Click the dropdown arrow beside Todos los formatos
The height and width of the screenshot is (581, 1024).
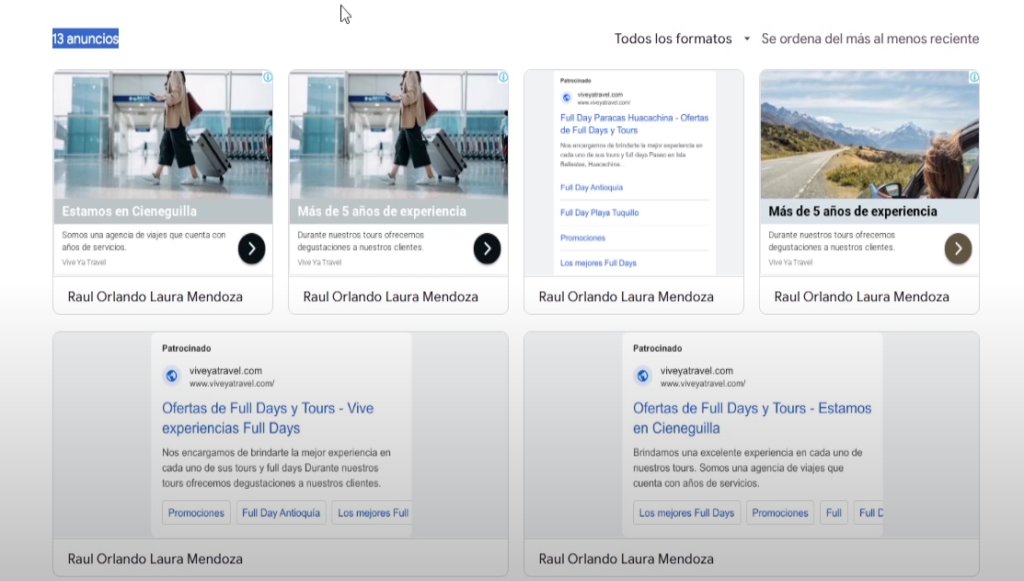(746, 39)
